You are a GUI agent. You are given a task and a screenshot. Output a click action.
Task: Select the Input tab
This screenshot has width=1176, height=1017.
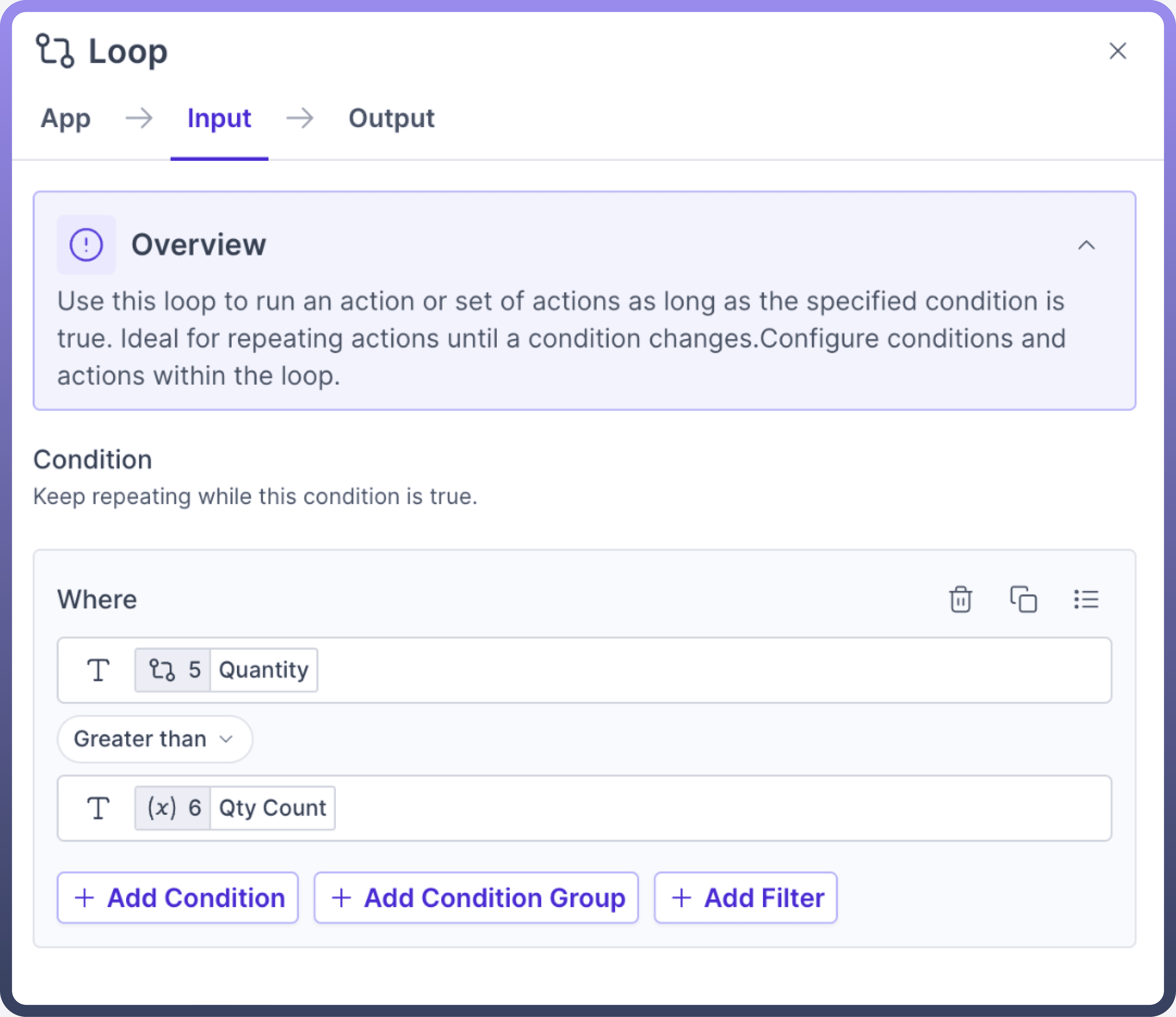[x=219, y=119]
